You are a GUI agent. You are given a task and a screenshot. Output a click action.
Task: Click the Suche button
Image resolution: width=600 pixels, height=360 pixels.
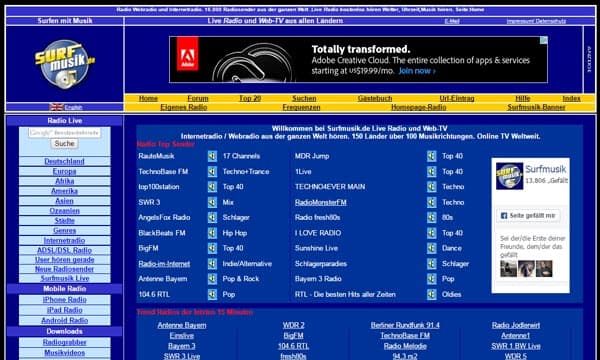tap(64, 143)
